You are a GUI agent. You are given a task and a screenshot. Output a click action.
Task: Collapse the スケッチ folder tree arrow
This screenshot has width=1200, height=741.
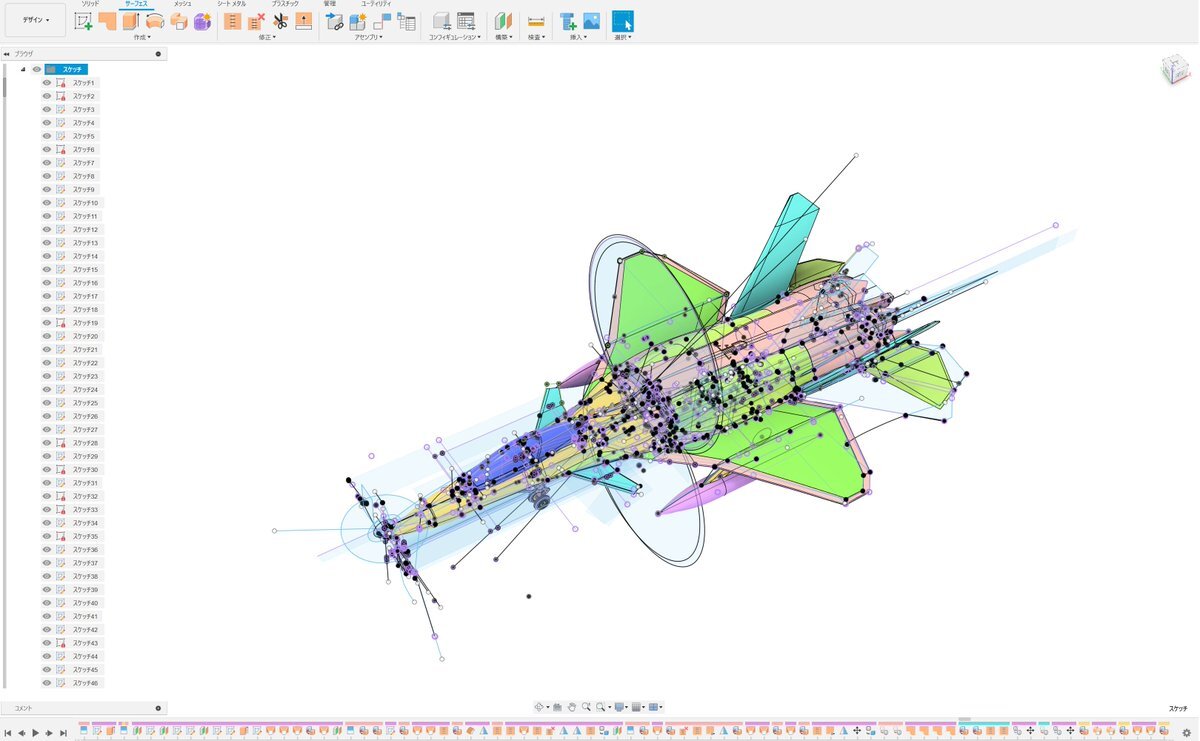point(23,69)
